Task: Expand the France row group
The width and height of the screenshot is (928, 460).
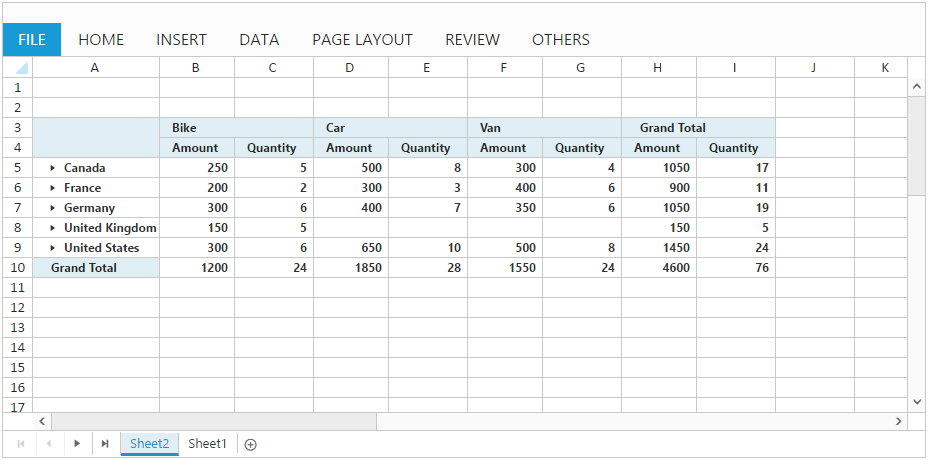Action: coord(52,188)
